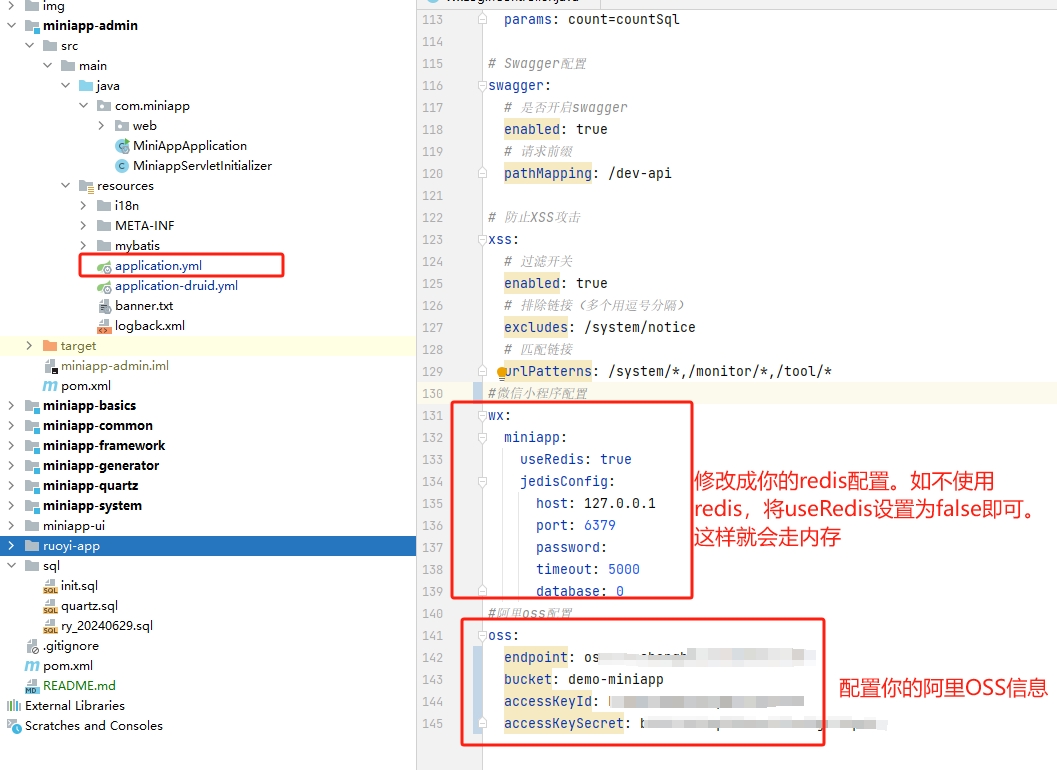Click the README.md markdown icon

pos(32,686)
